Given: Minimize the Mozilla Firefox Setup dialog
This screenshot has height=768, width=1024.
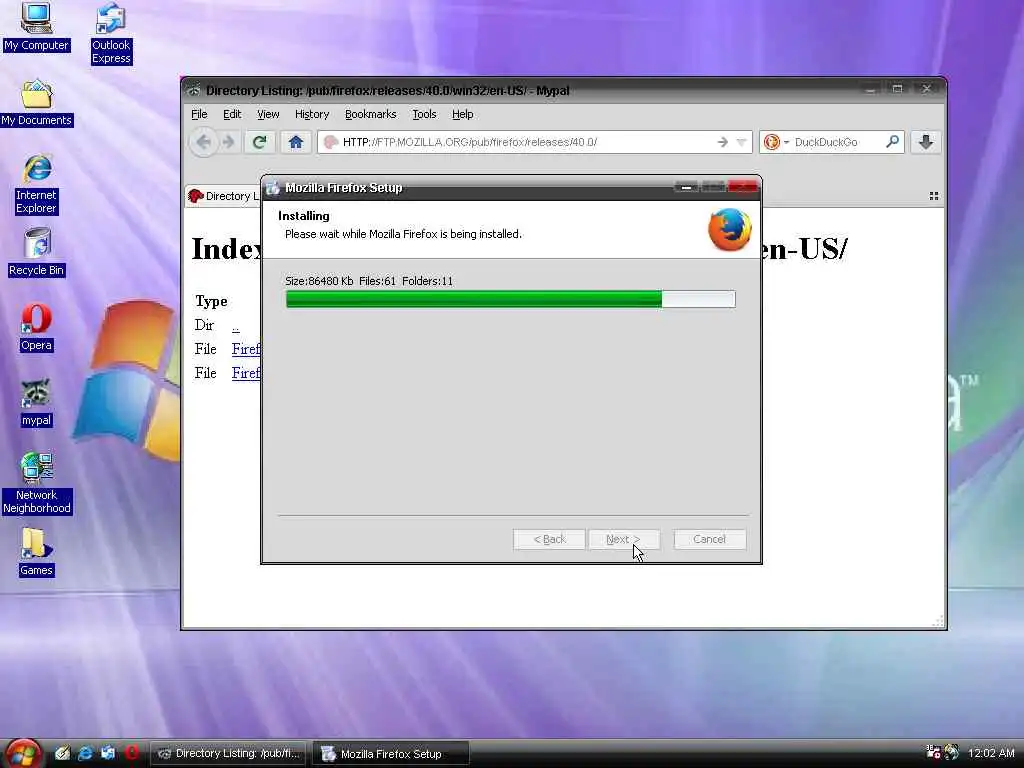Looking at the screenshot, I should 686,187.
